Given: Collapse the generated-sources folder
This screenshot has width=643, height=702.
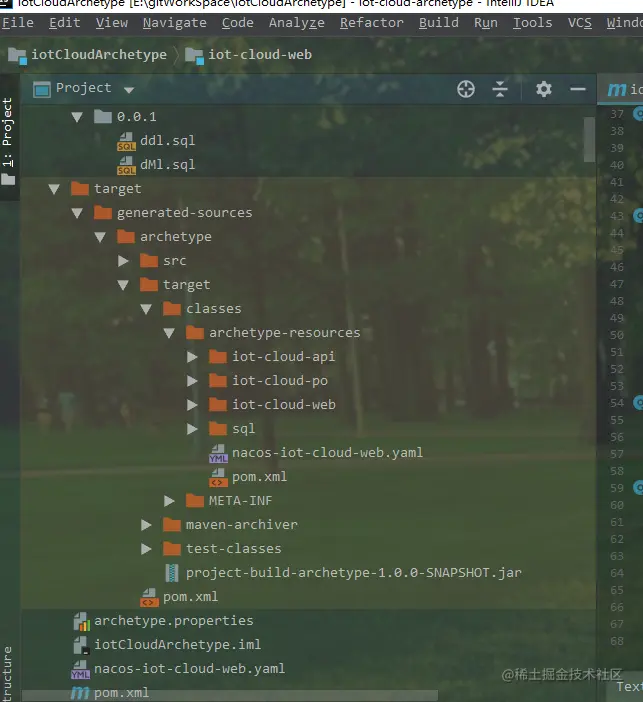Looking at the screenshot, I should (x=77, y=213).
